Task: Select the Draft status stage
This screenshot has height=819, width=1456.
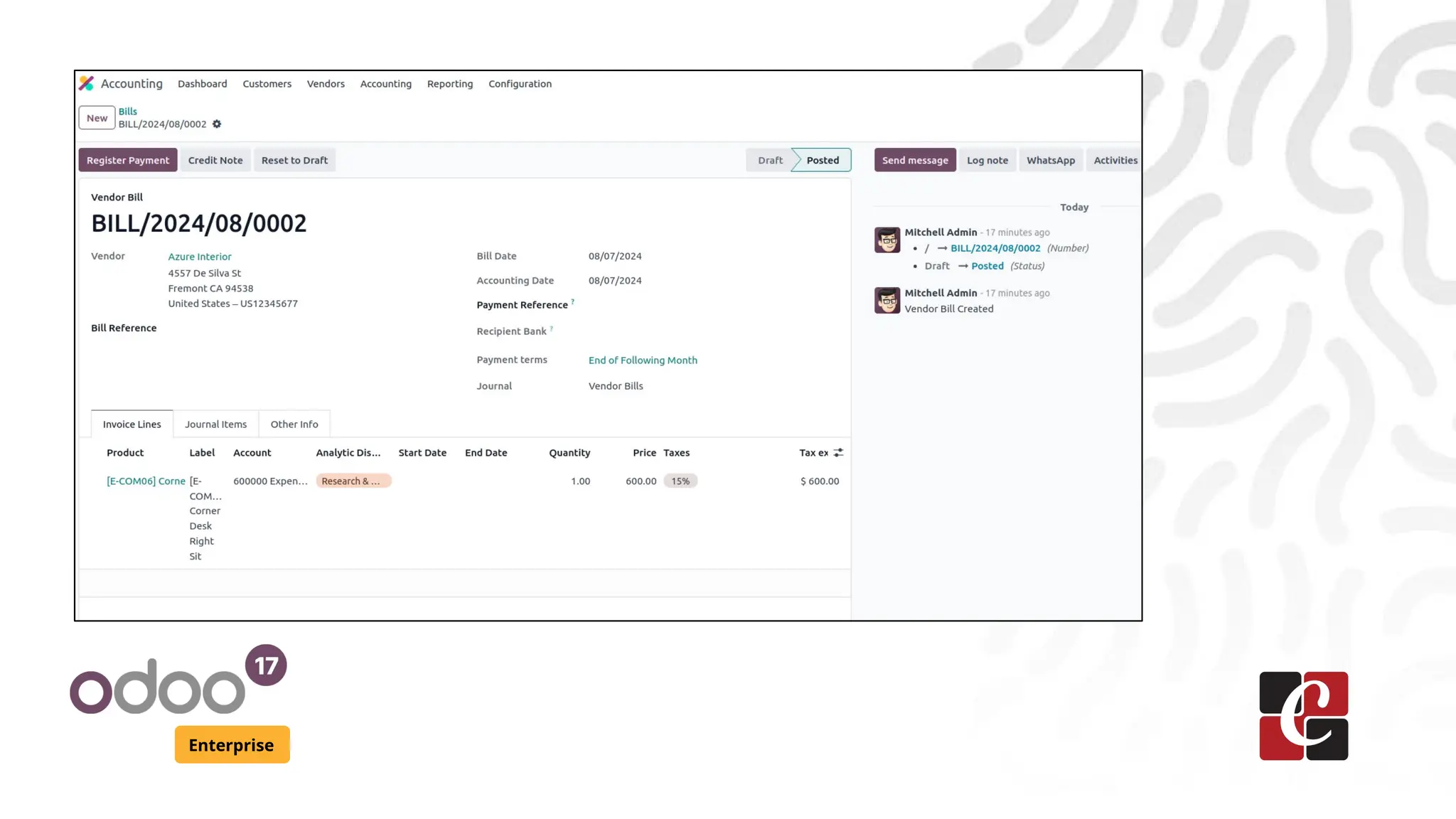Action: (769, 161)
